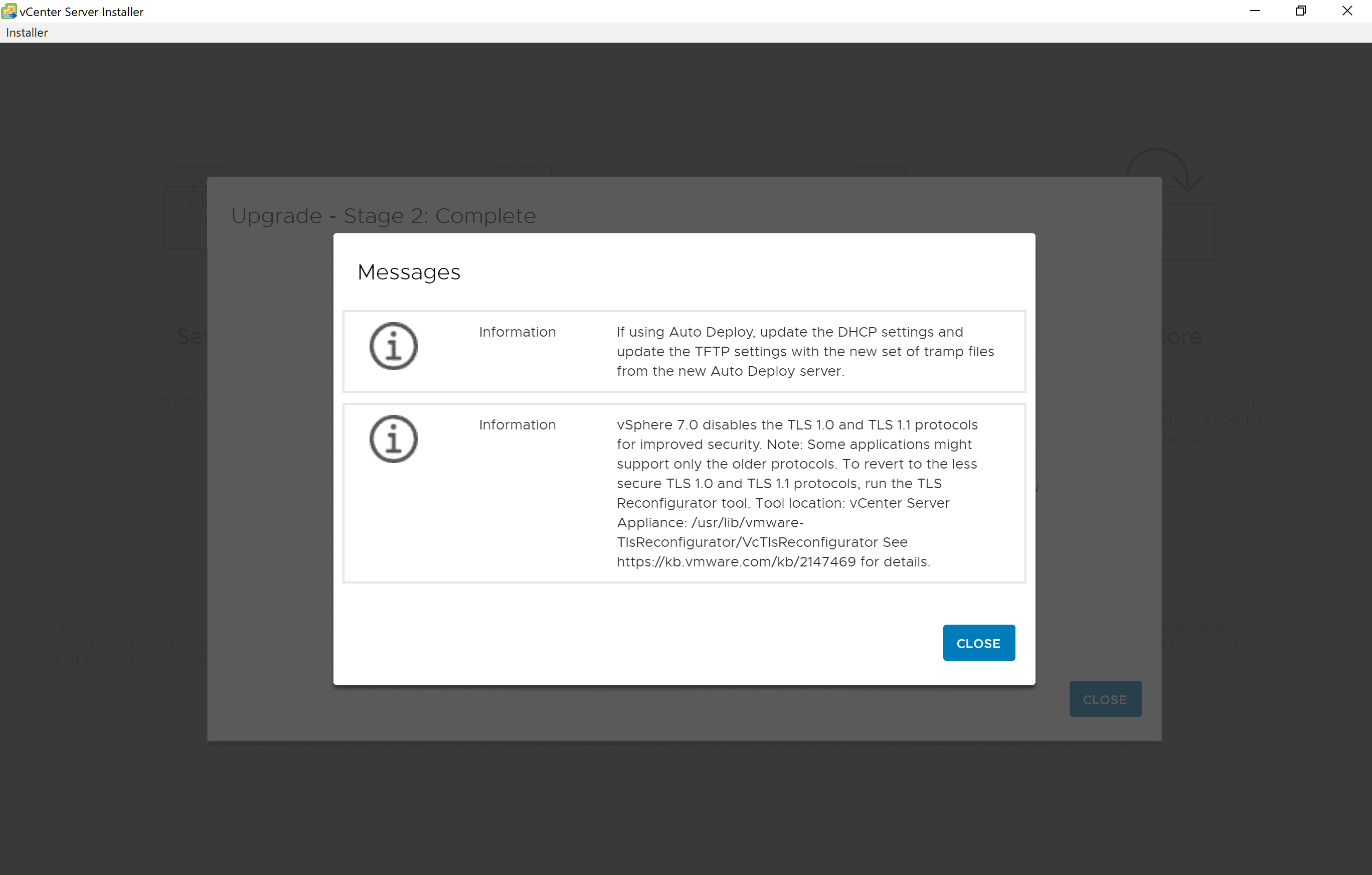1372x875 pixels.
Task: Click the dimmed CLOSE button in the Upgrade Stage 2 dialog
Action: [x=1105, y=699]
